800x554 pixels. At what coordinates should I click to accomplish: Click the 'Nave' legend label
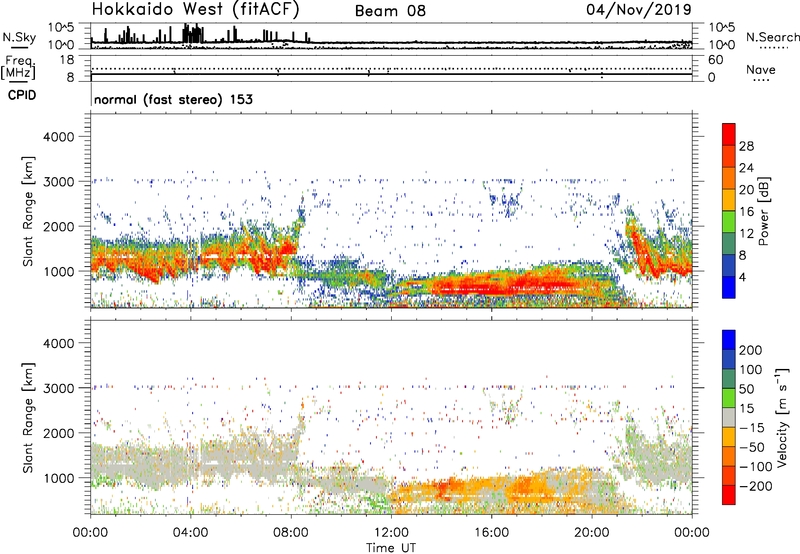(761, 69)
